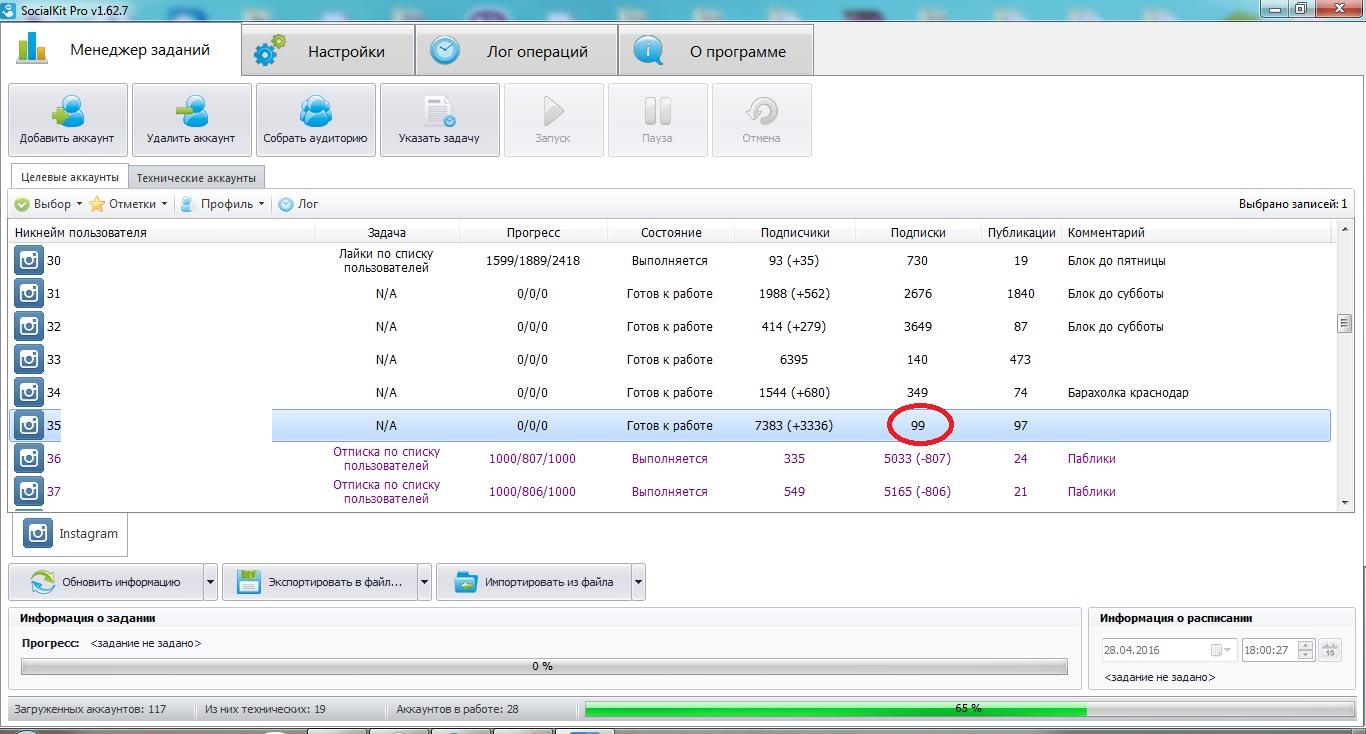Click calendar icon next to time field
The image size is (1366, 734).
click(1329, 650)
